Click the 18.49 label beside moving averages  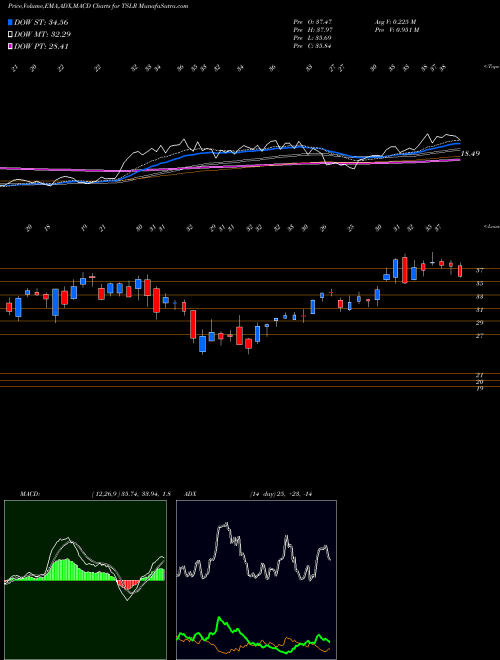click(471, 154)
